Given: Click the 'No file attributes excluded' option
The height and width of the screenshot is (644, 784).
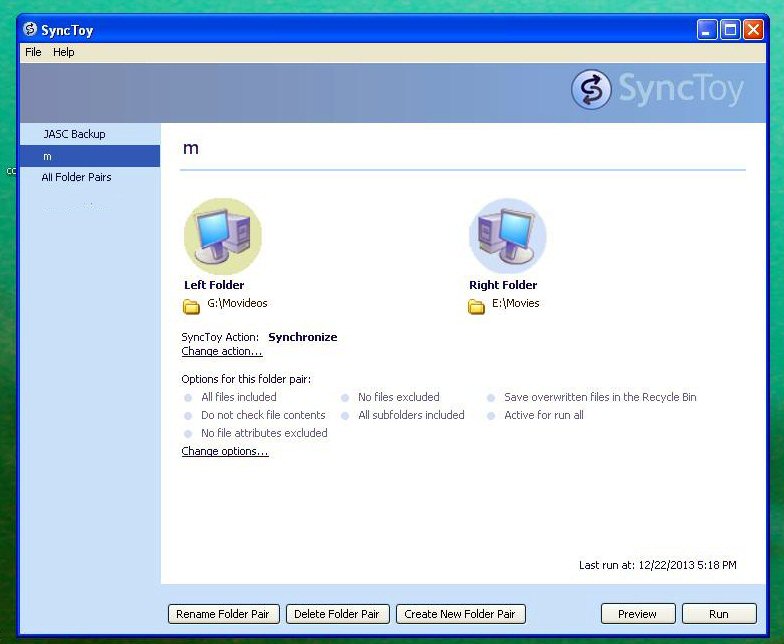Looking at the screenshot, I should tap(264, 433).
